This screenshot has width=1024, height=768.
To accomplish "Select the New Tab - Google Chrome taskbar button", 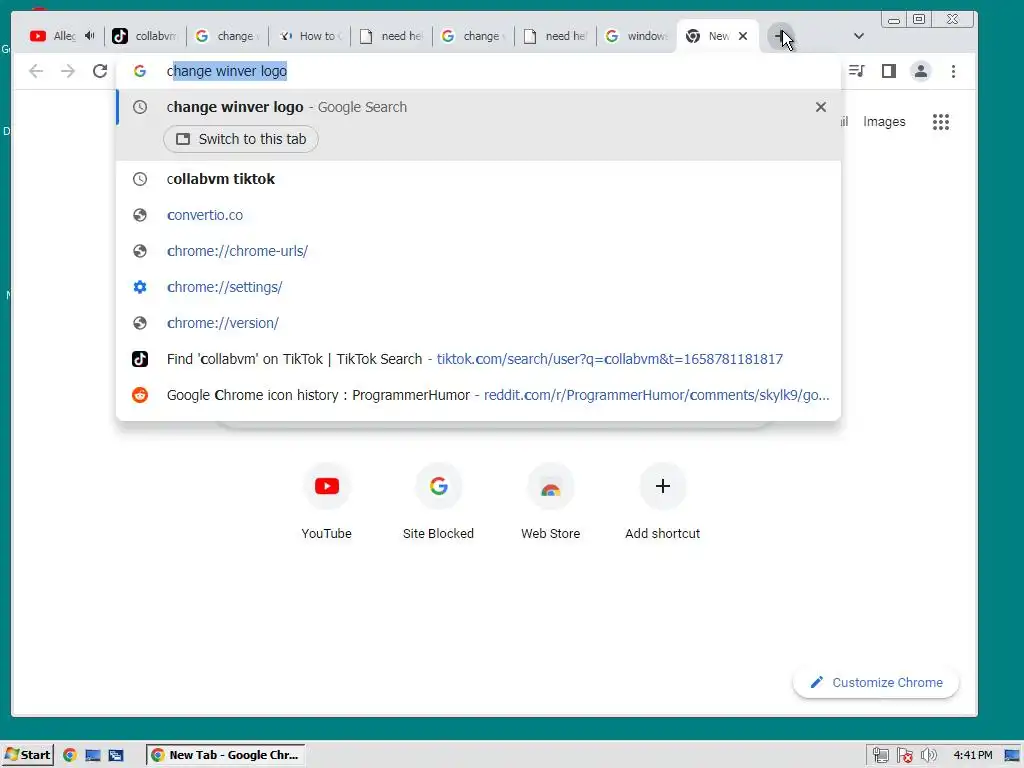I will point(225,755).
